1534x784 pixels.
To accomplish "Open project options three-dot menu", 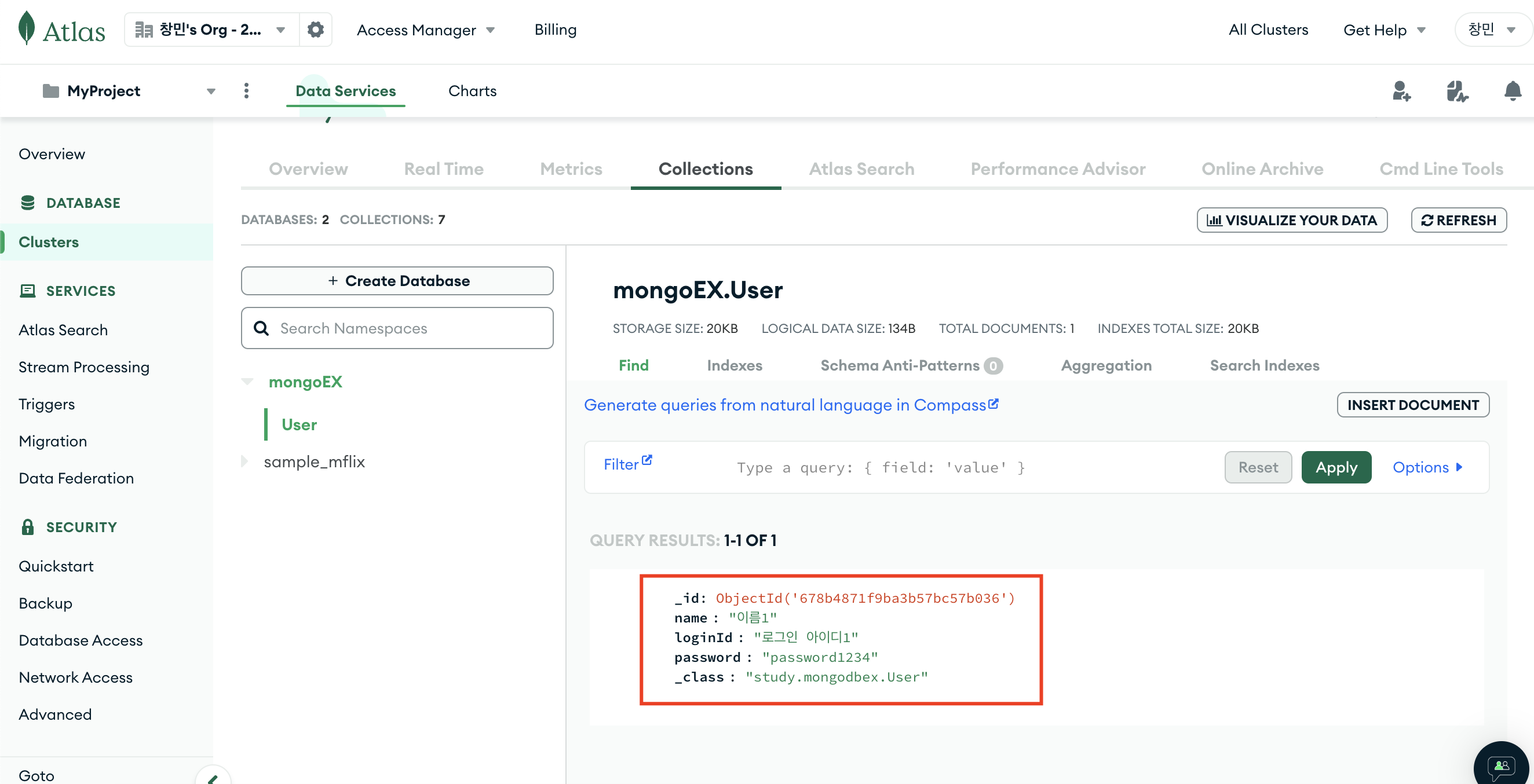I will 247,91.
